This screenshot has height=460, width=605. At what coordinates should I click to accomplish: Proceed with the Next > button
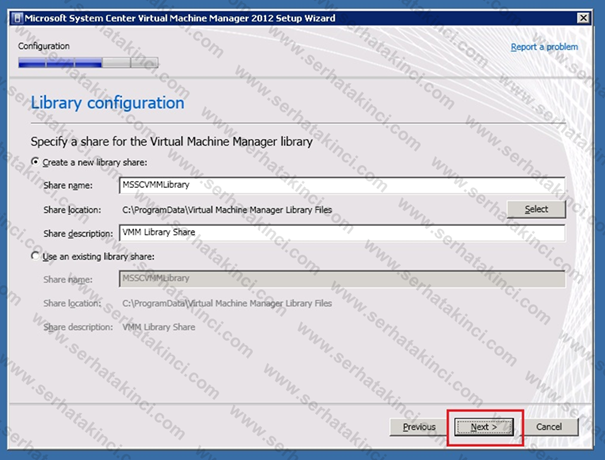484,427
